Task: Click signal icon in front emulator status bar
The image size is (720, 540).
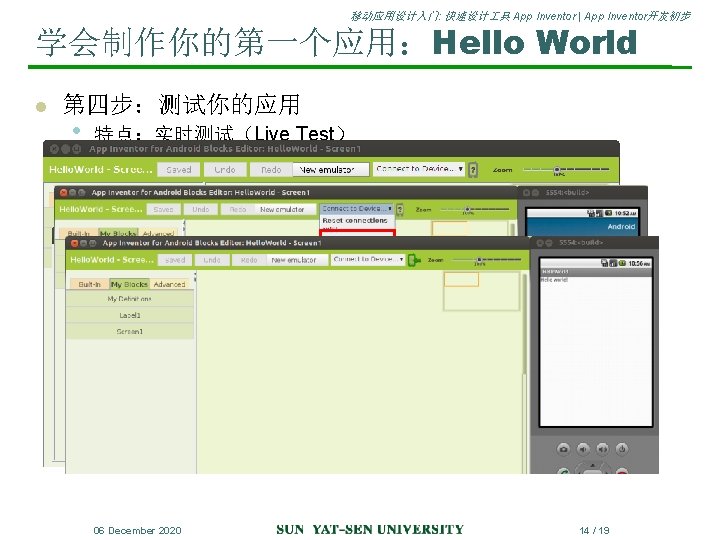Action: click(x=613, y=263)
